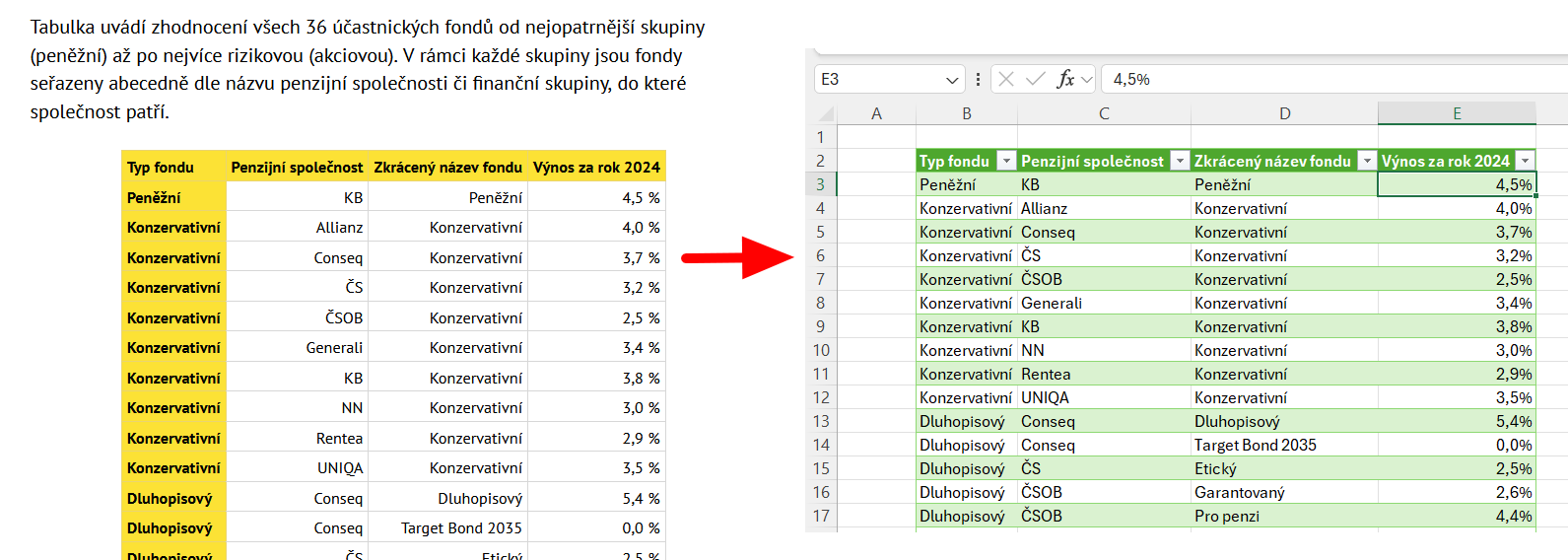Select row 10 header
The height and width of the screenshot is (560, 1568).
pyautogui.click(x=821, y=350)
